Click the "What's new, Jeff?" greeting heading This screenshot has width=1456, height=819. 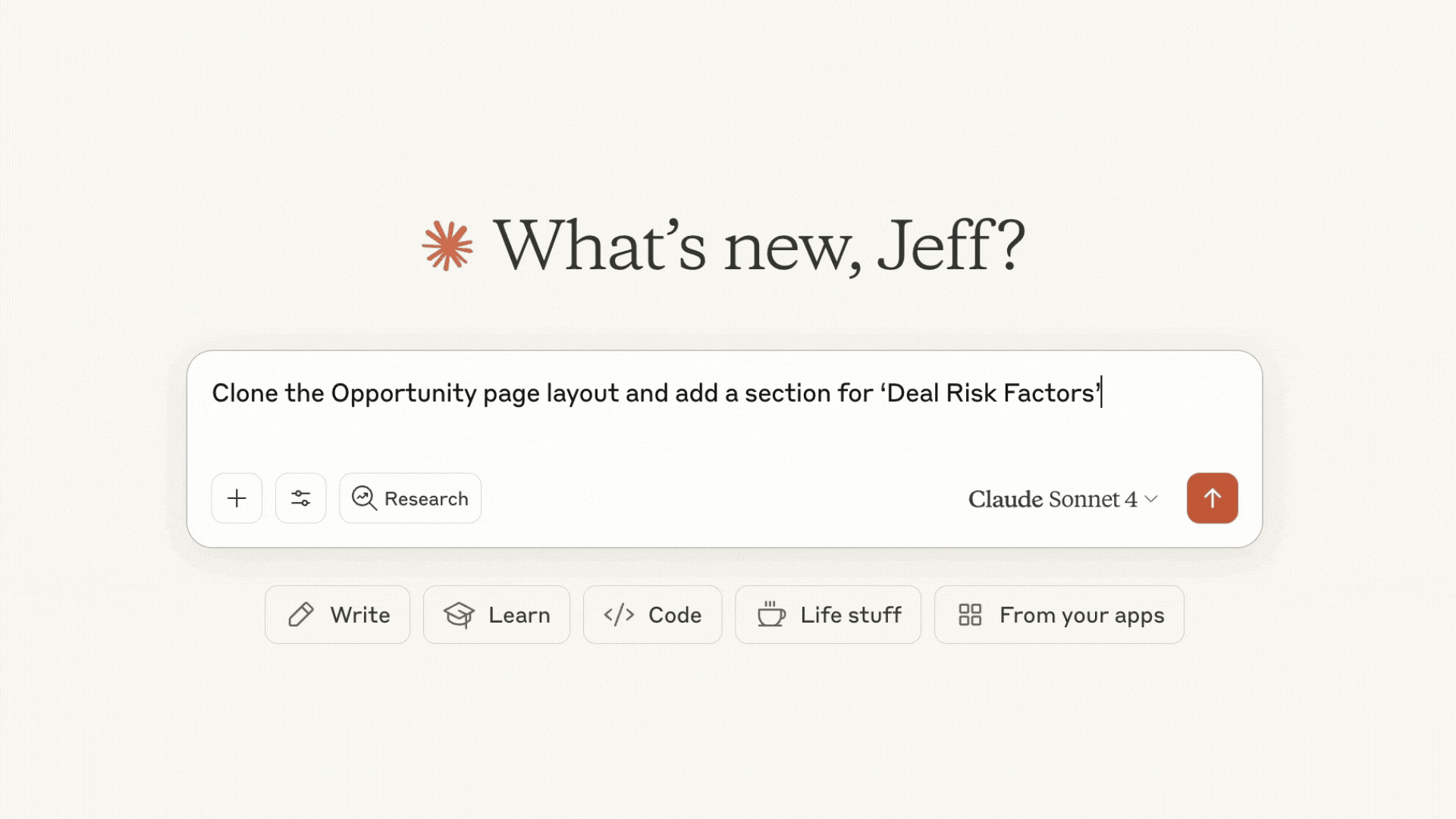click(759, 246)
